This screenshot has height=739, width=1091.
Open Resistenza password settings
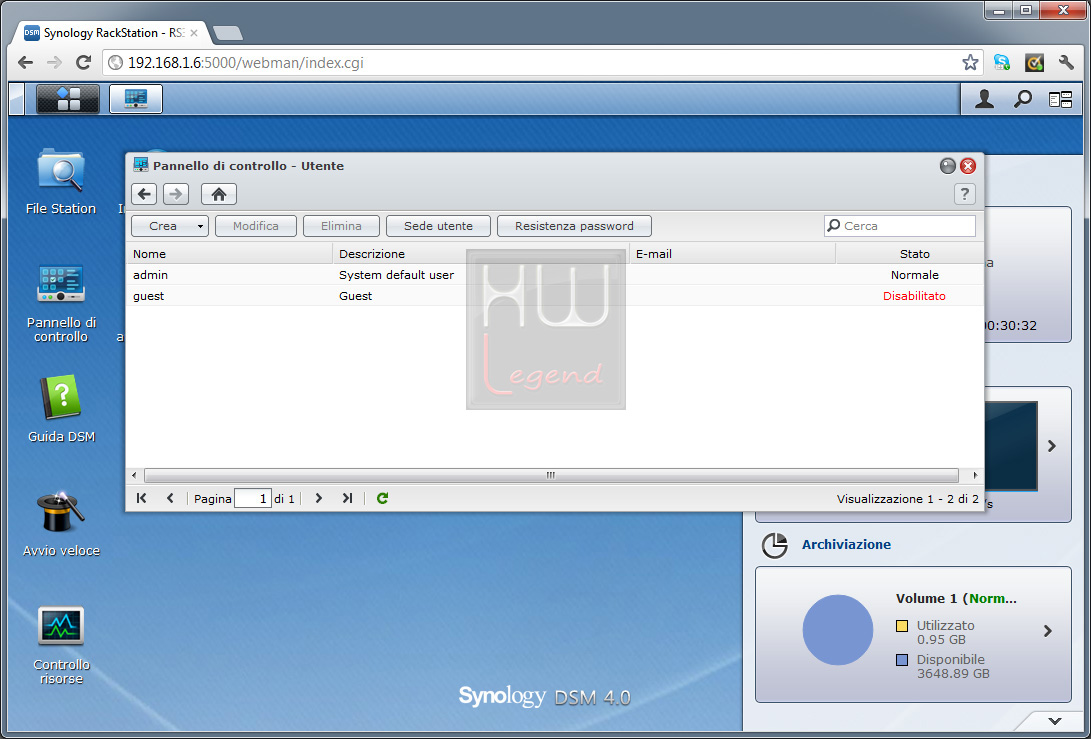click(574, 226)
